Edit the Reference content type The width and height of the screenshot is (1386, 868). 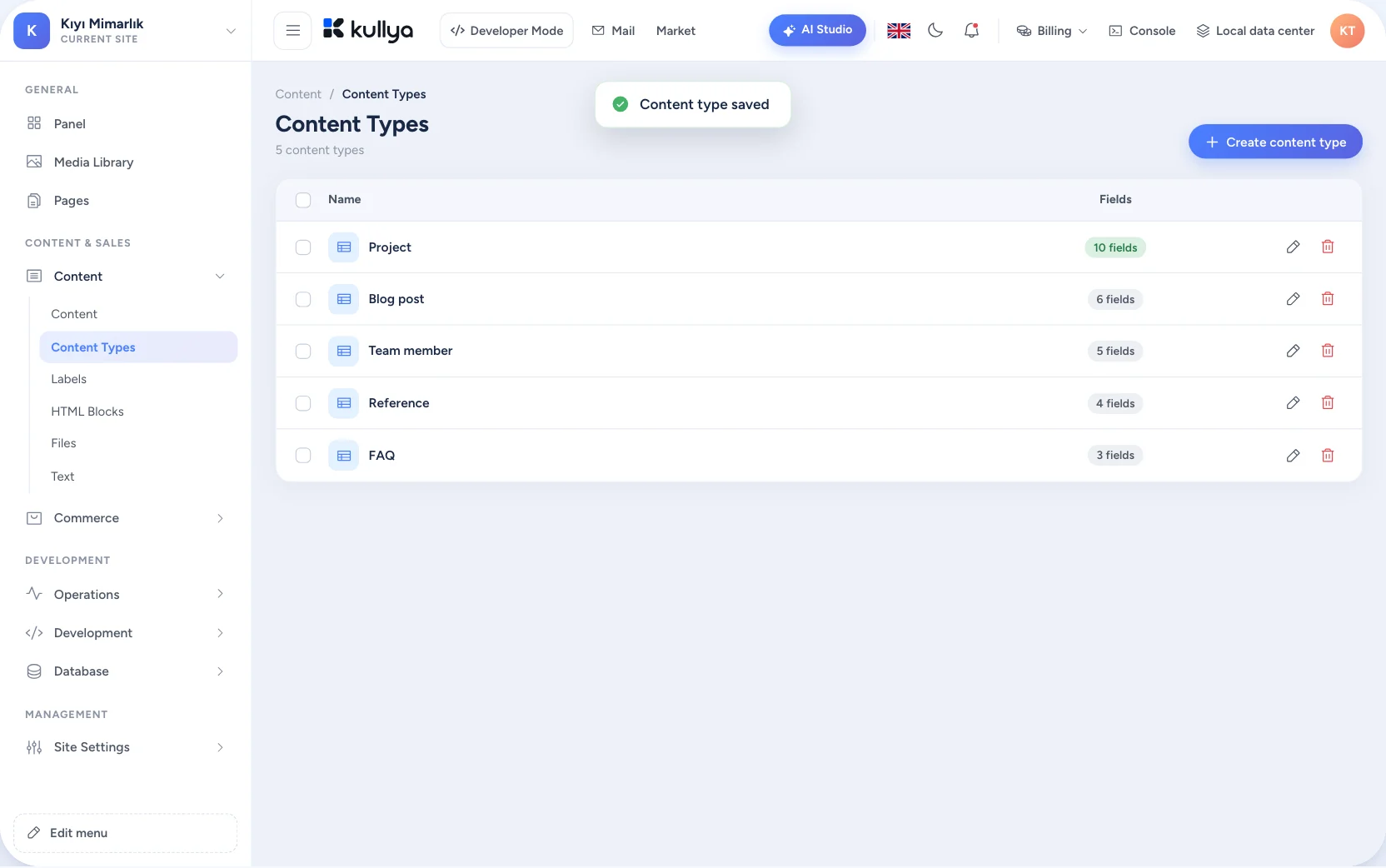(x=1293, y=403)
